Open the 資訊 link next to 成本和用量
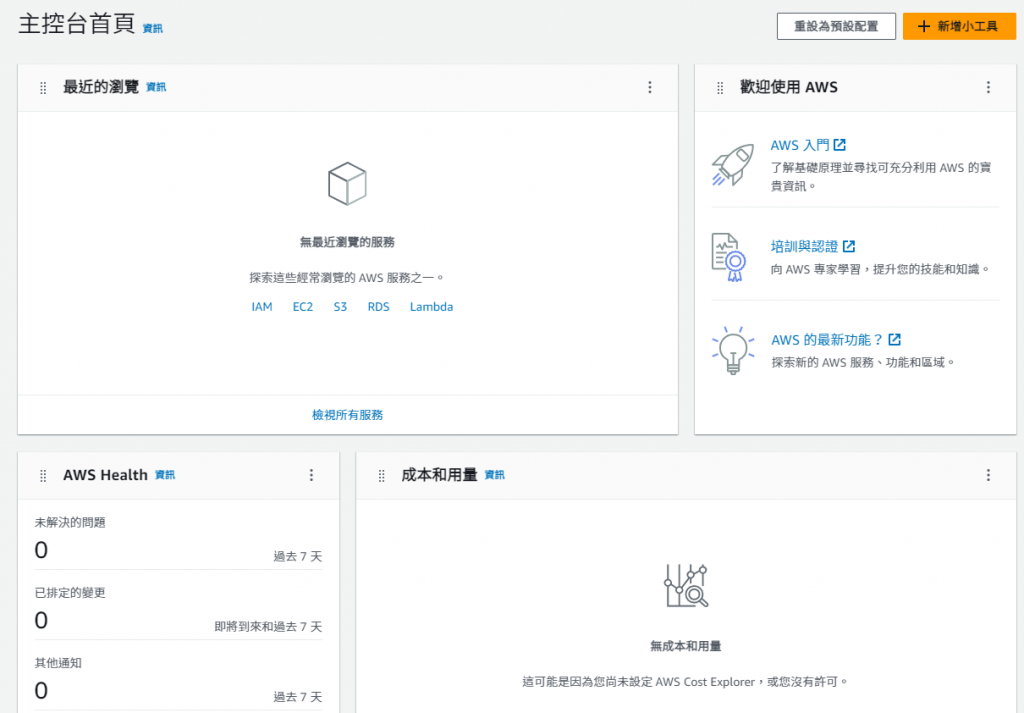Viewport: 1024px width, 713px height. coord(494,475)
